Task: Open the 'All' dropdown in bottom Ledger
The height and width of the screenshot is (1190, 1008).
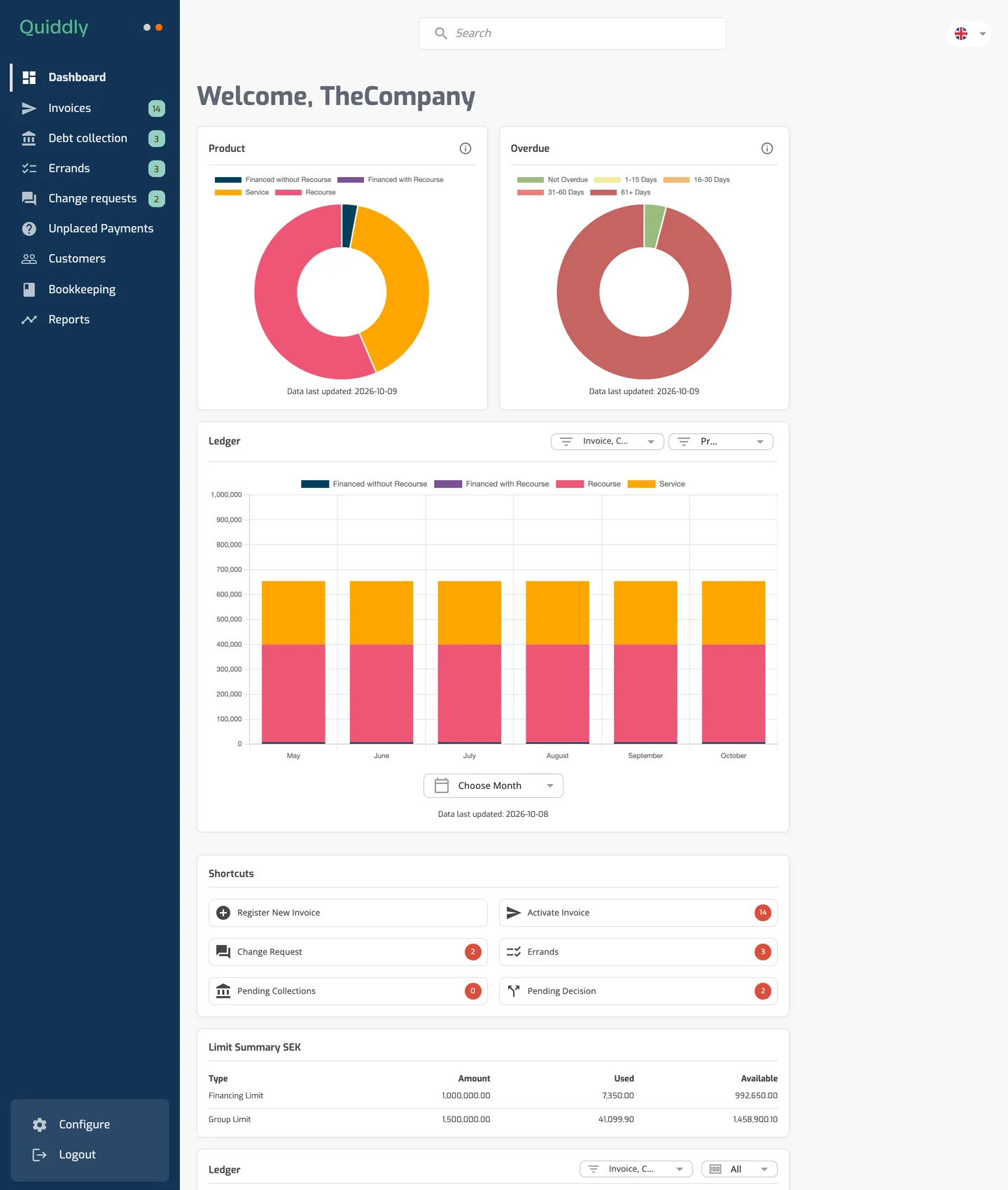Action: 739,1169
